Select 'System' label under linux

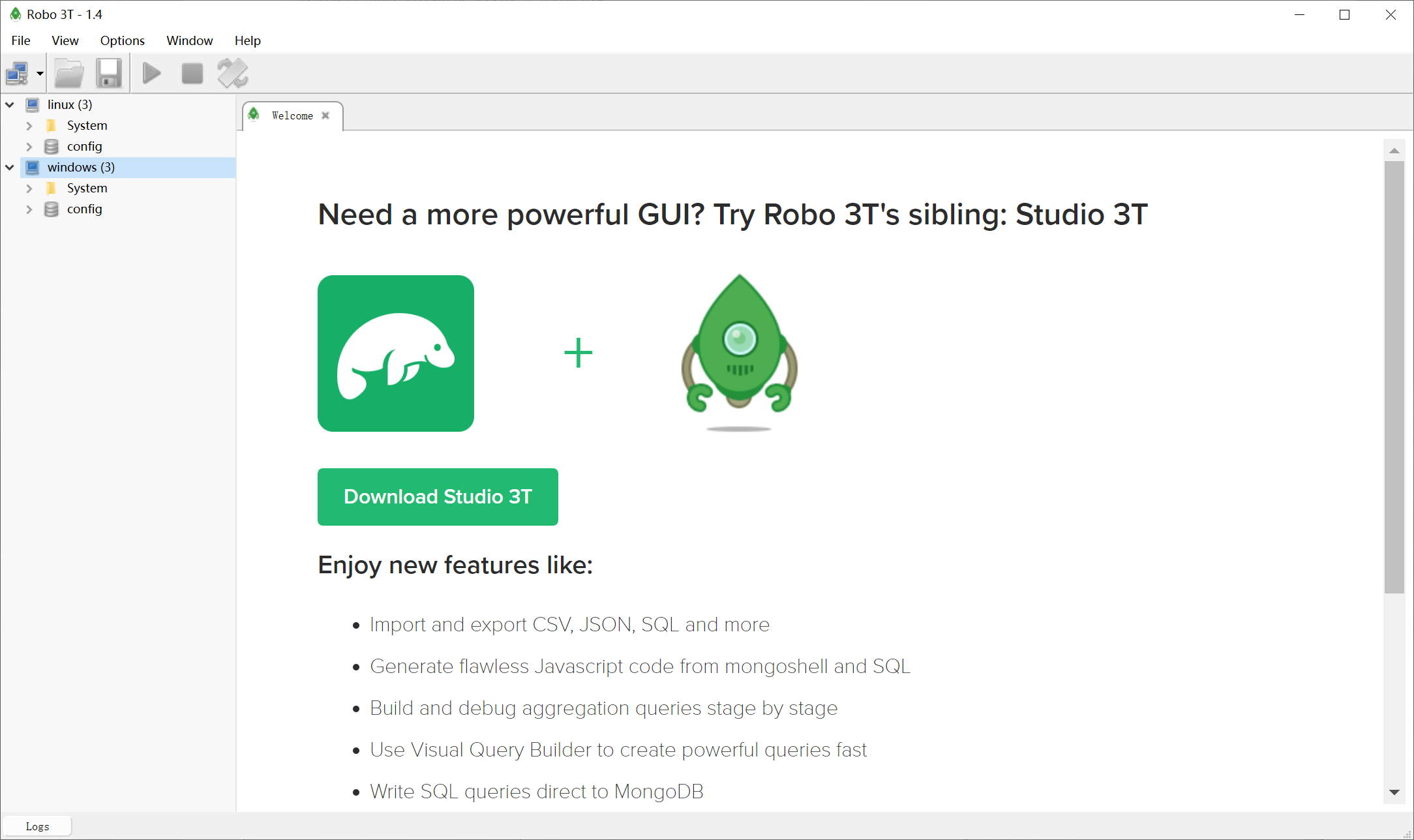click(x=87, y=125)
